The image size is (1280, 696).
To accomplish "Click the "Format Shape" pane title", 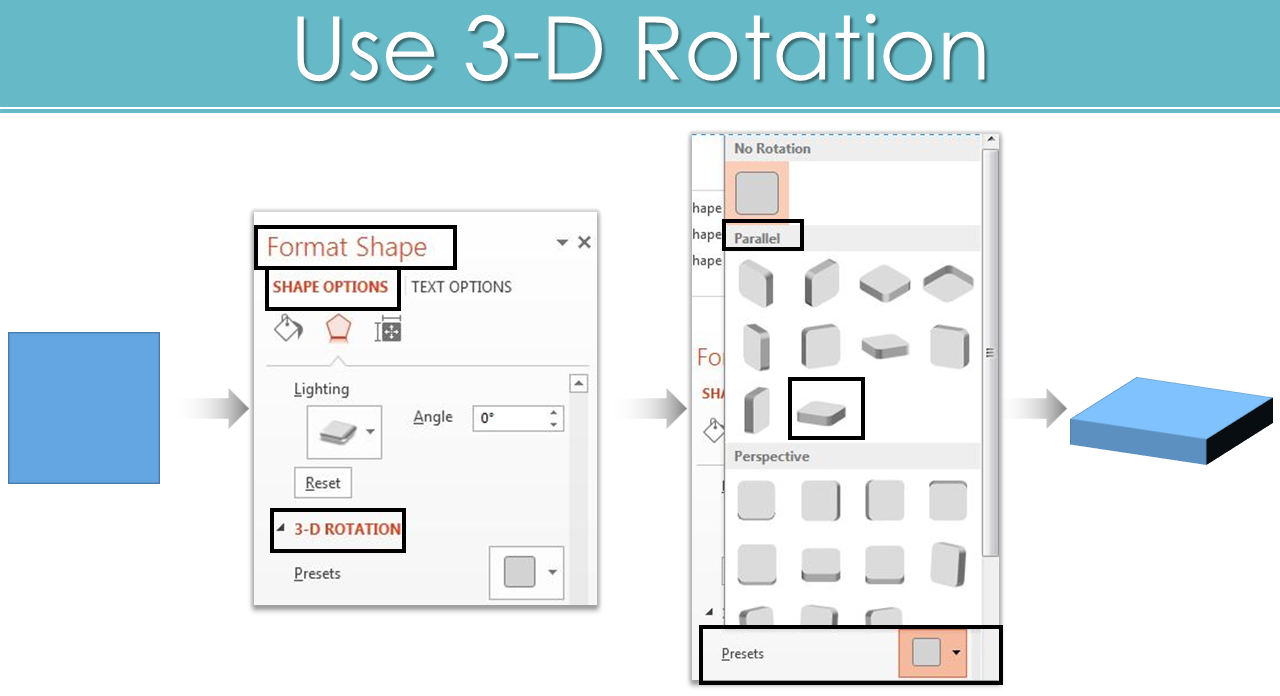I will coord(347,247).
